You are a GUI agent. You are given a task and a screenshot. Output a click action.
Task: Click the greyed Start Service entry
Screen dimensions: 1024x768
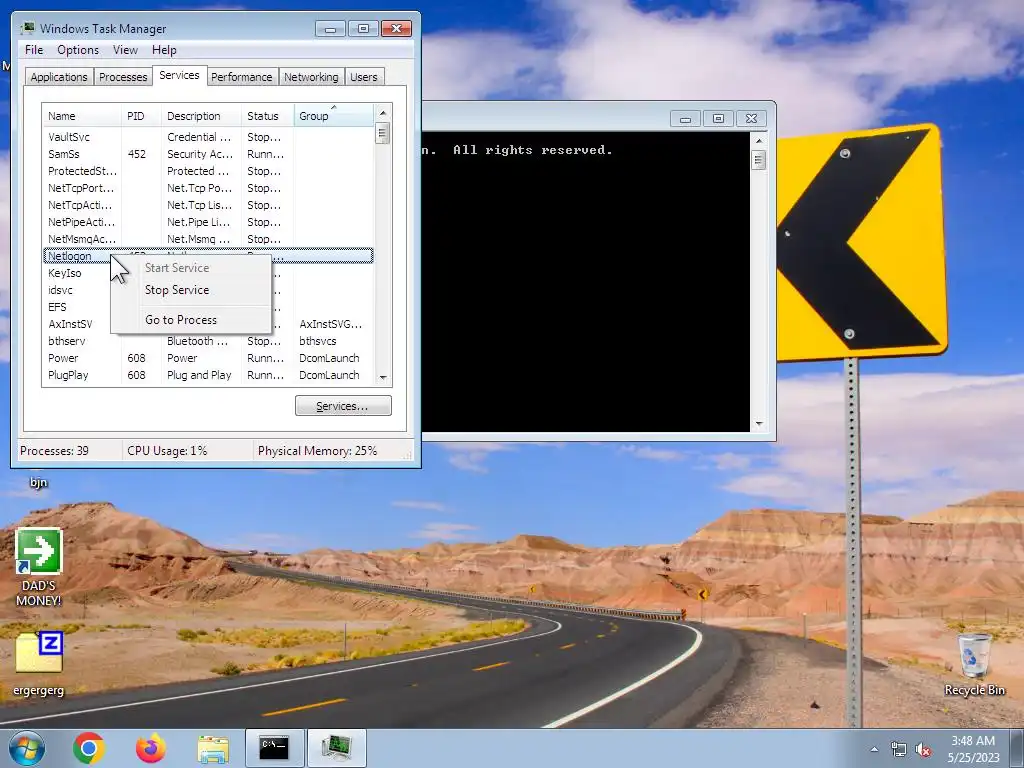[x=191, y=268]
